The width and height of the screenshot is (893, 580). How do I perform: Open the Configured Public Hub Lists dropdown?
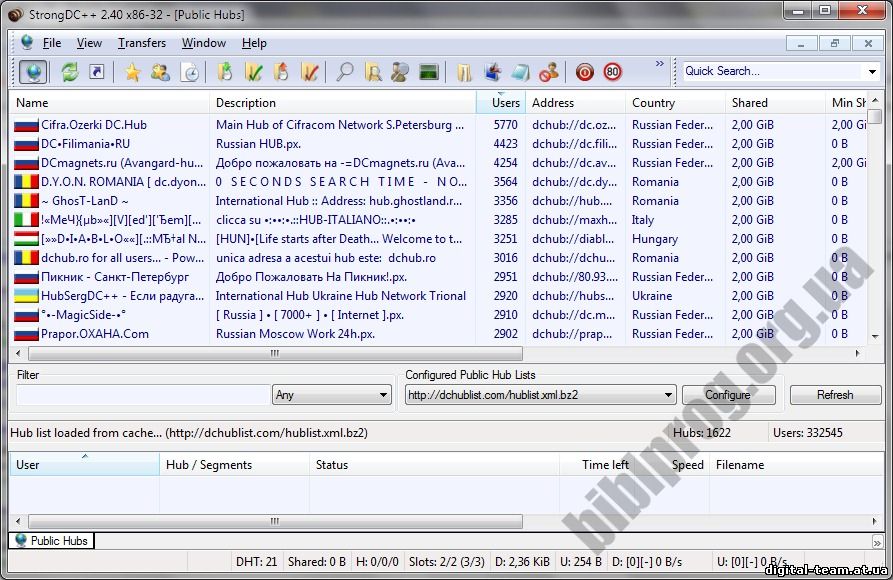click(x=540, y=395)
